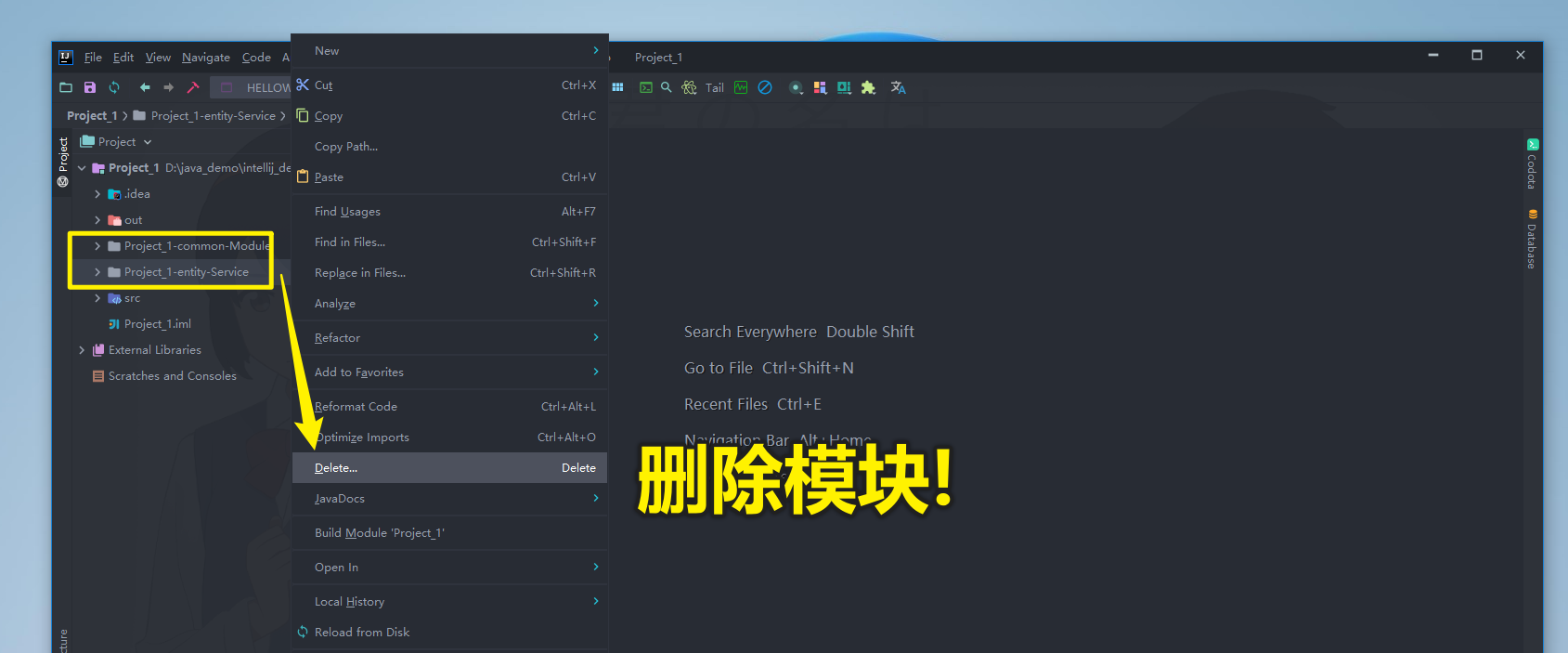Click the round teal dot toolbar icon
This screenshot has height=653, width=1568.
click(796, 87)
